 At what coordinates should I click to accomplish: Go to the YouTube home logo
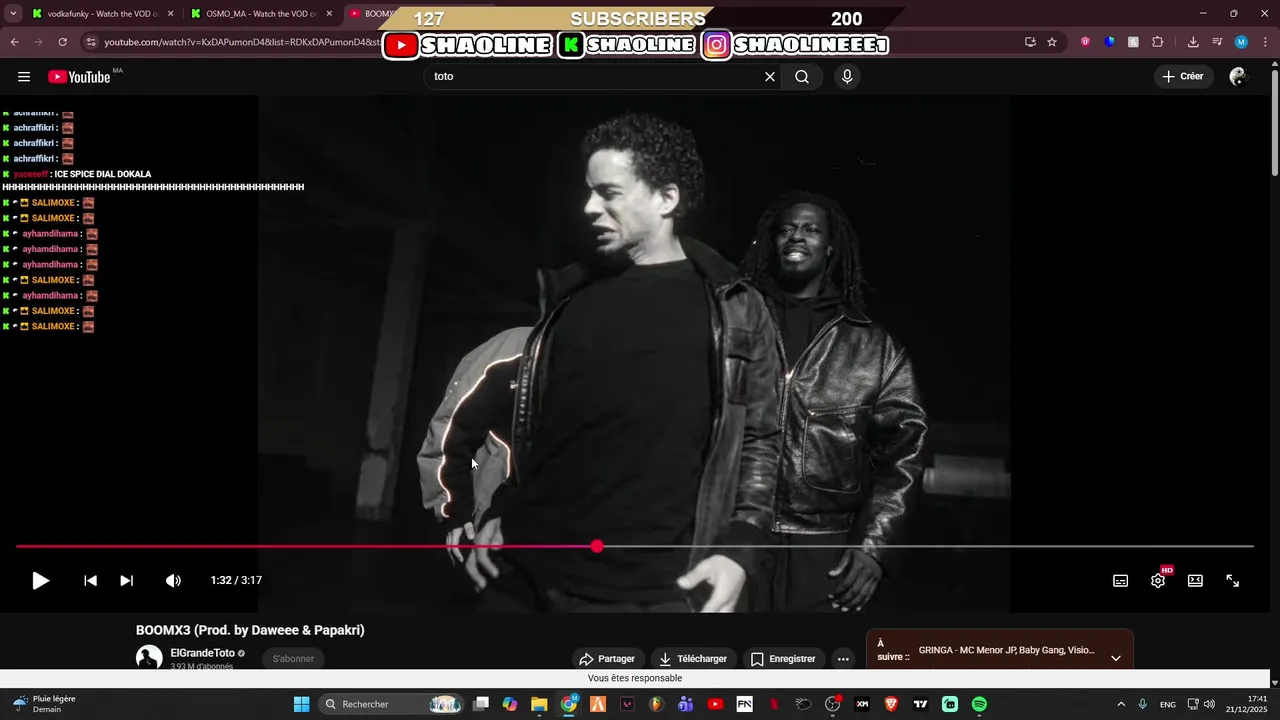[79, 77]
